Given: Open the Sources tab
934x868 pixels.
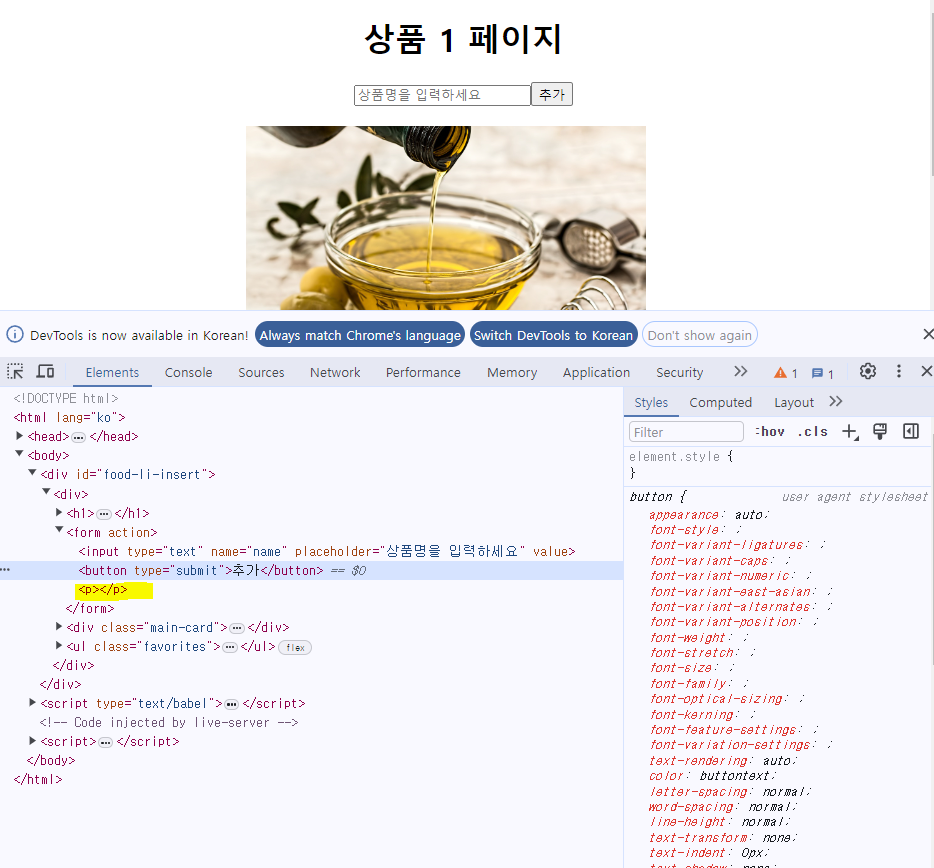Looking at the screenshot, I should click(x=261, y=372).
